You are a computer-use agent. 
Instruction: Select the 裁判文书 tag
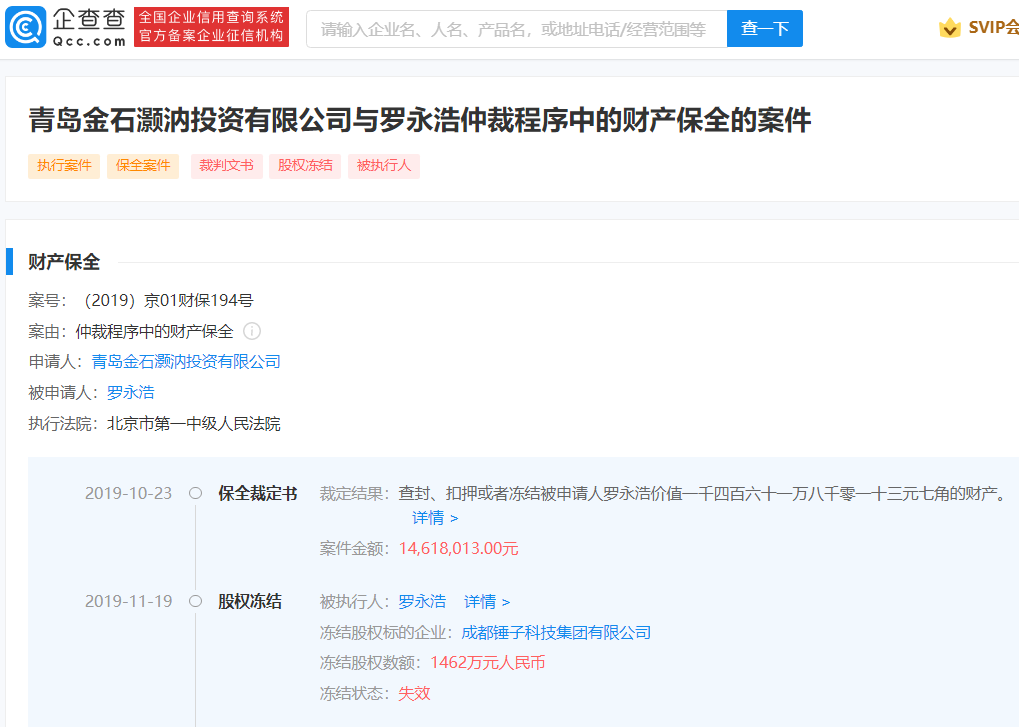pyautogui.click(x=226, y=166)
